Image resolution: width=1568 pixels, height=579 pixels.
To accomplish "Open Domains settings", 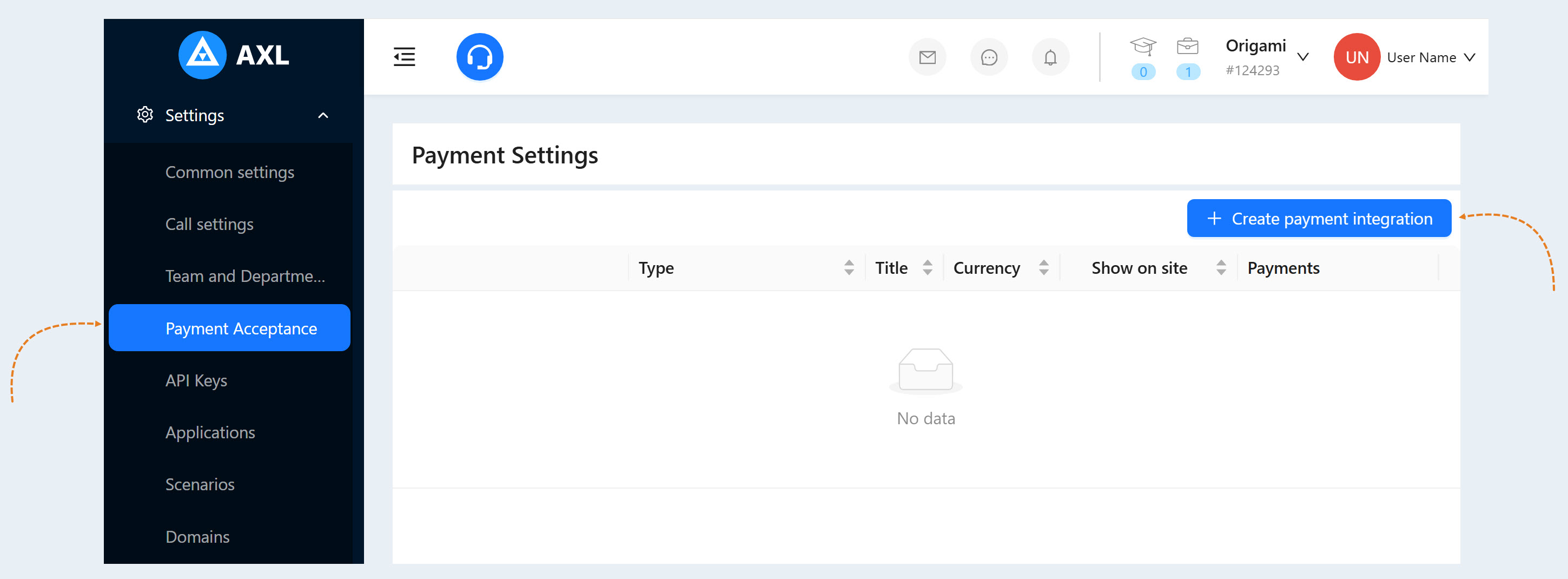I will [197, 536].
